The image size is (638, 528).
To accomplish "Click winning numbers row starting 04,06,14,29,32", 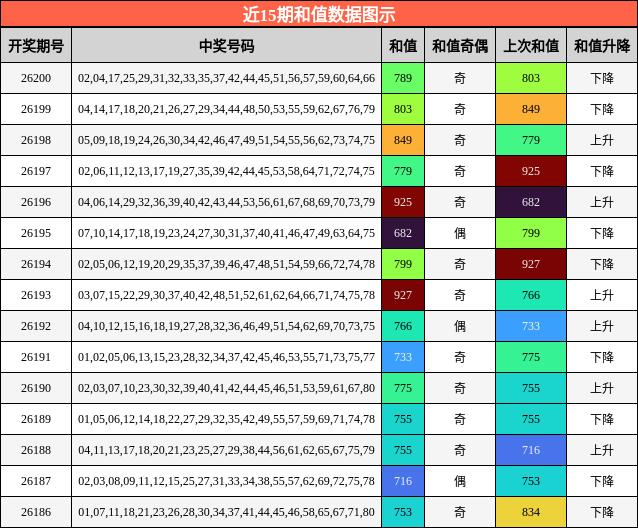I will pos(227,202).
